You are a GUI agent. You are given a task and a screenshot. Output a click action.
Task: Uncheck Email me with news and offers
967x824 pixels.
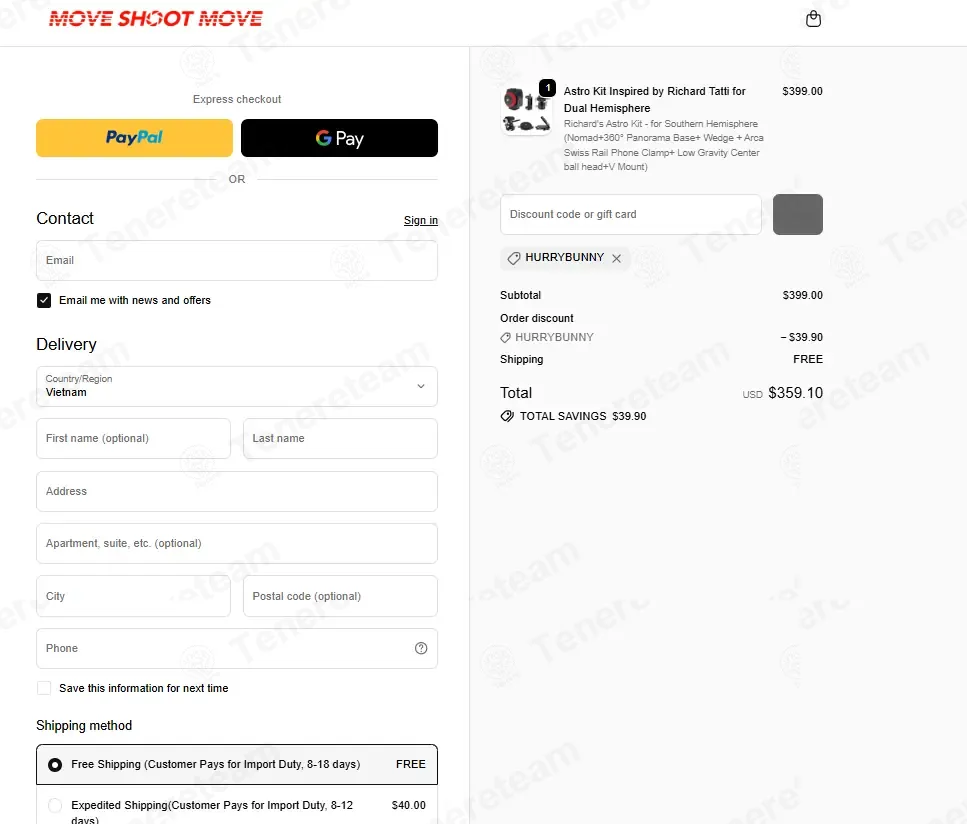pos(44,300)
